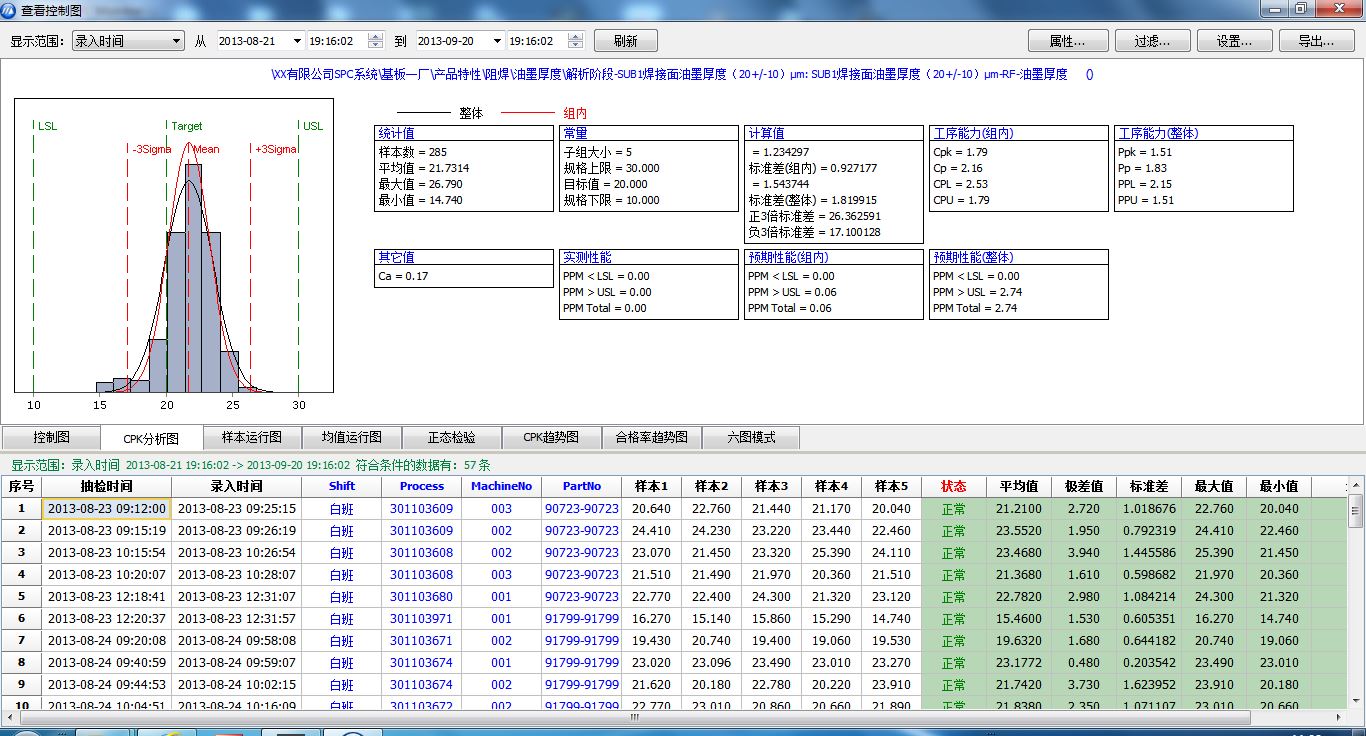Select 抽检时间 cell 2013-08-24 09:20:08
The height and width of the screenshot is (736, 1366).
coord(107,641)
